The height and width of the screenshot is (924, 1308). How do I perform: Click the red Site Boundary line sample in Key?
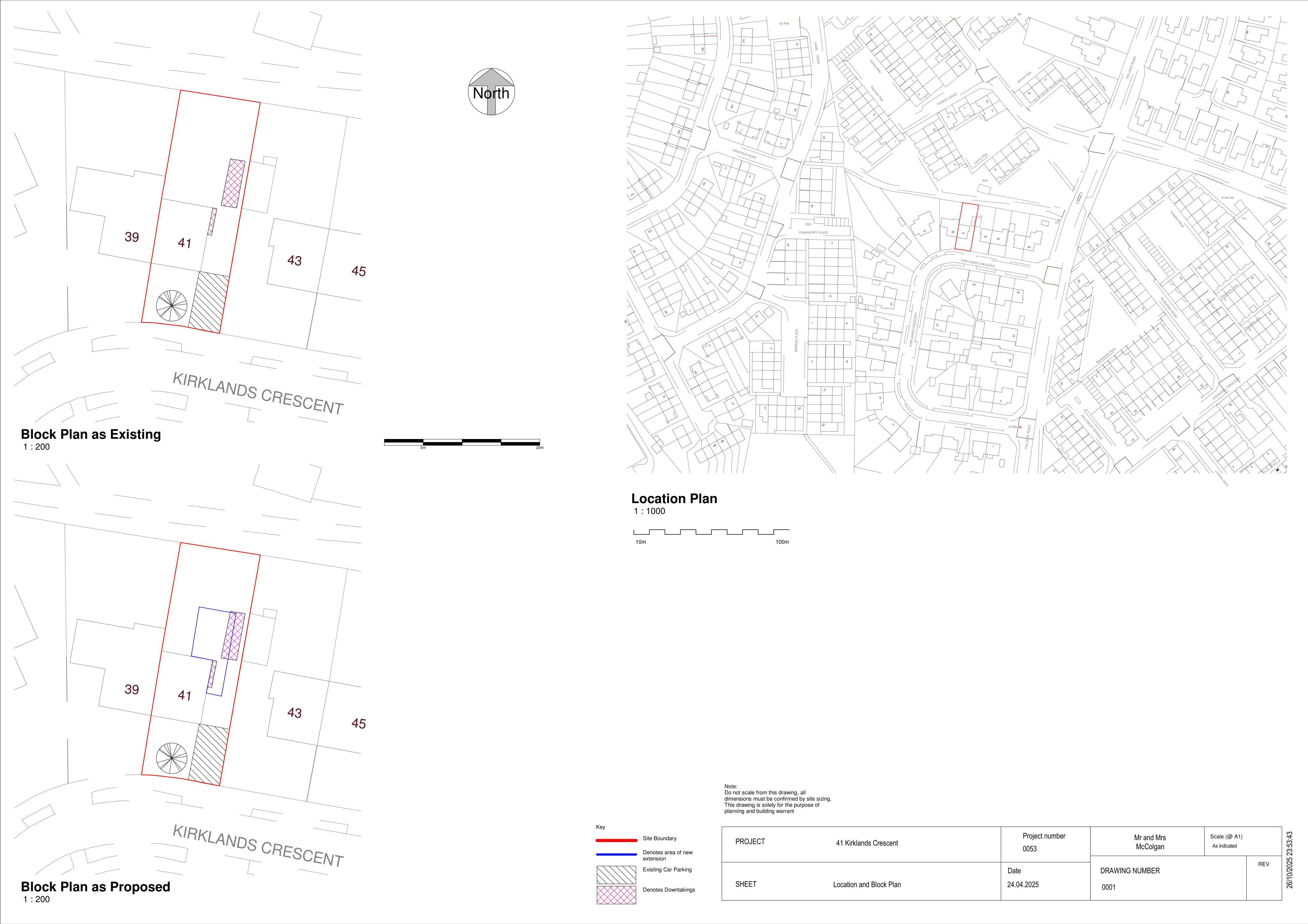click(x=616, y=840)
